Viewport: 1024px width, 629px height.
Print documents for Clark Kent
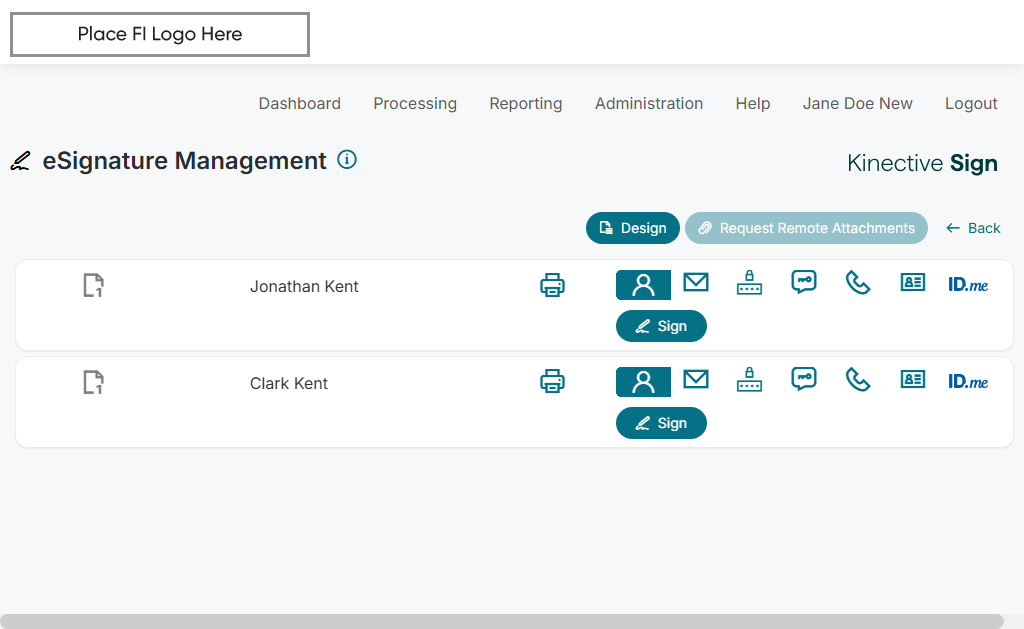coord(552,381)
